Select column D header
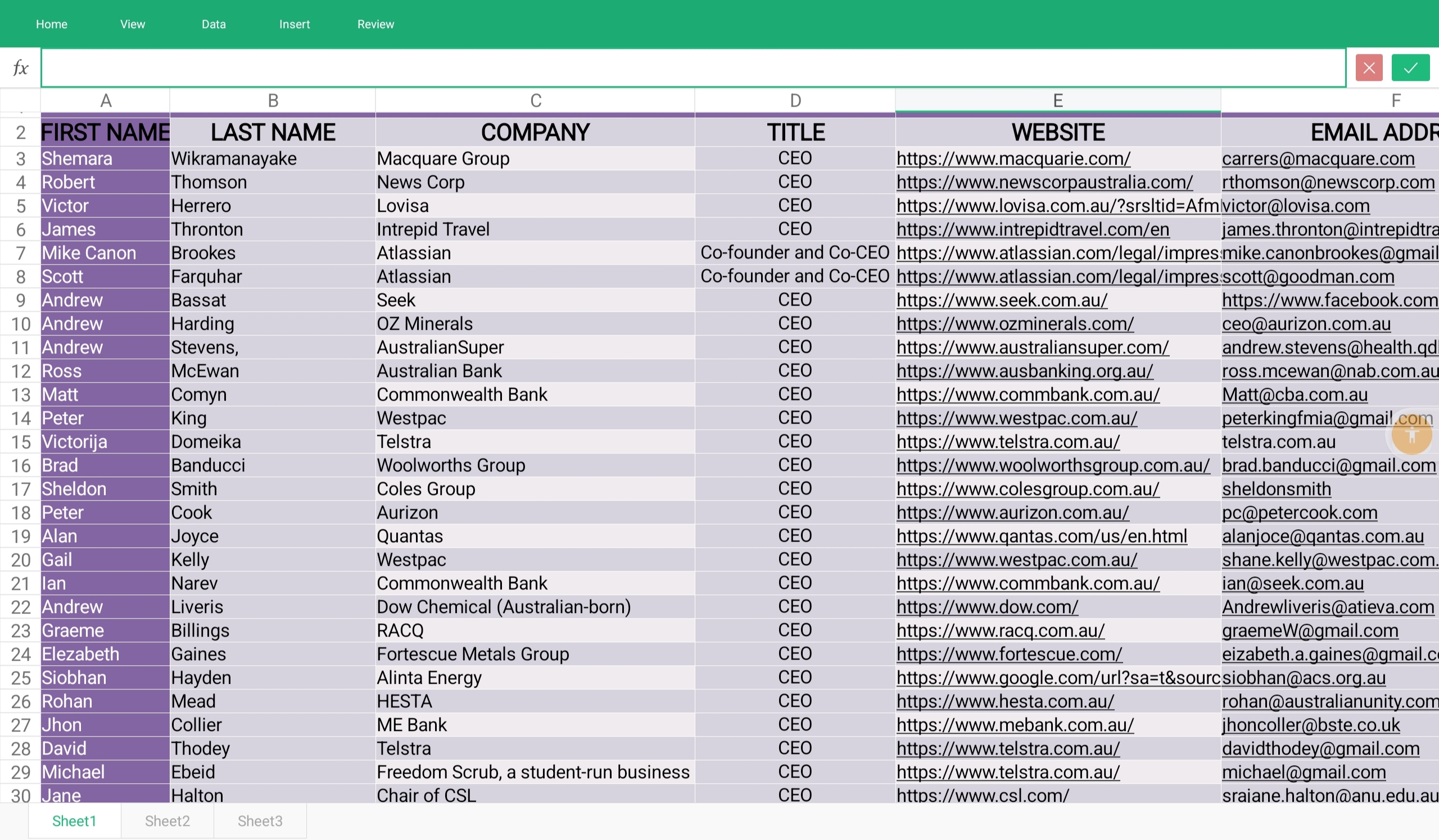The width and height of the screenshot is (1439, 840). [795, 101]
